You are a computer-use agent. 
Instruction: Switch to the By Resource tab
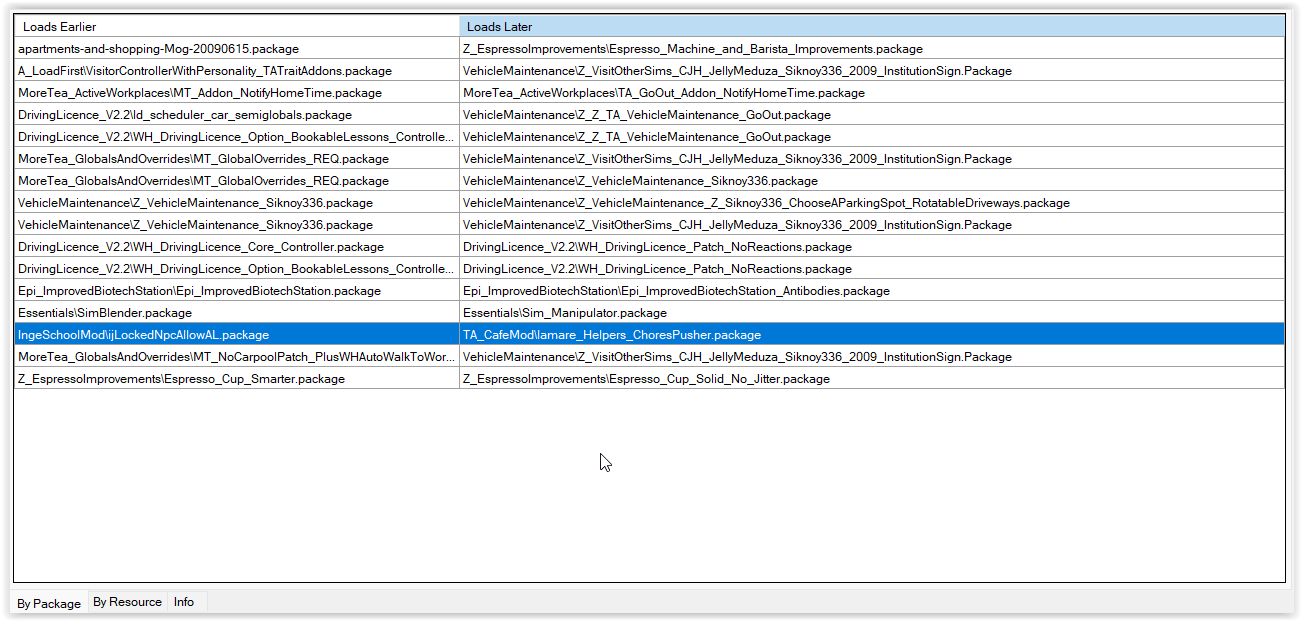(127, 602)
